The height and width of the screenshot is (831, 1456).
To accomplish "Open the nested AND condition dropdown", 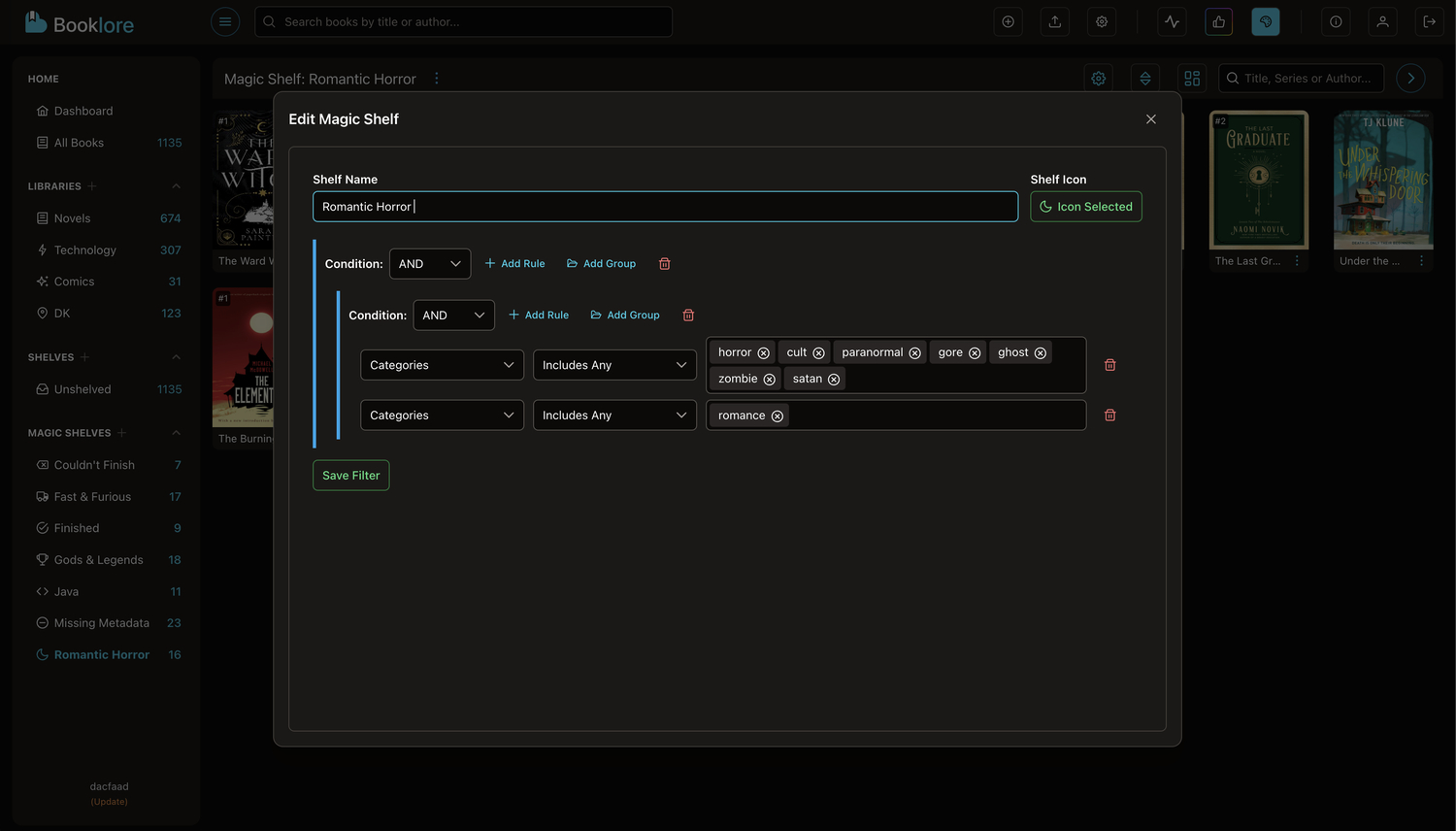I will click(453, 316).
